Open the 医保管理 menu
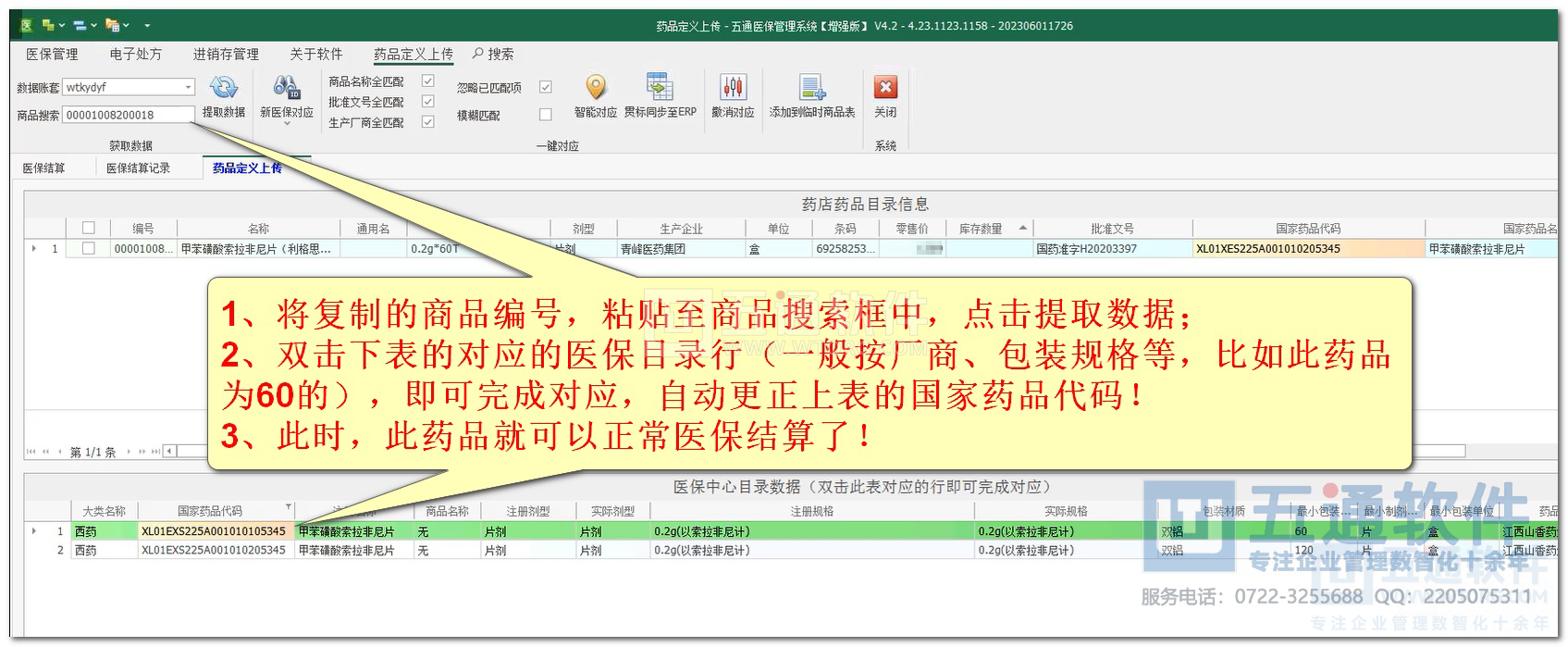 (52, 54)
